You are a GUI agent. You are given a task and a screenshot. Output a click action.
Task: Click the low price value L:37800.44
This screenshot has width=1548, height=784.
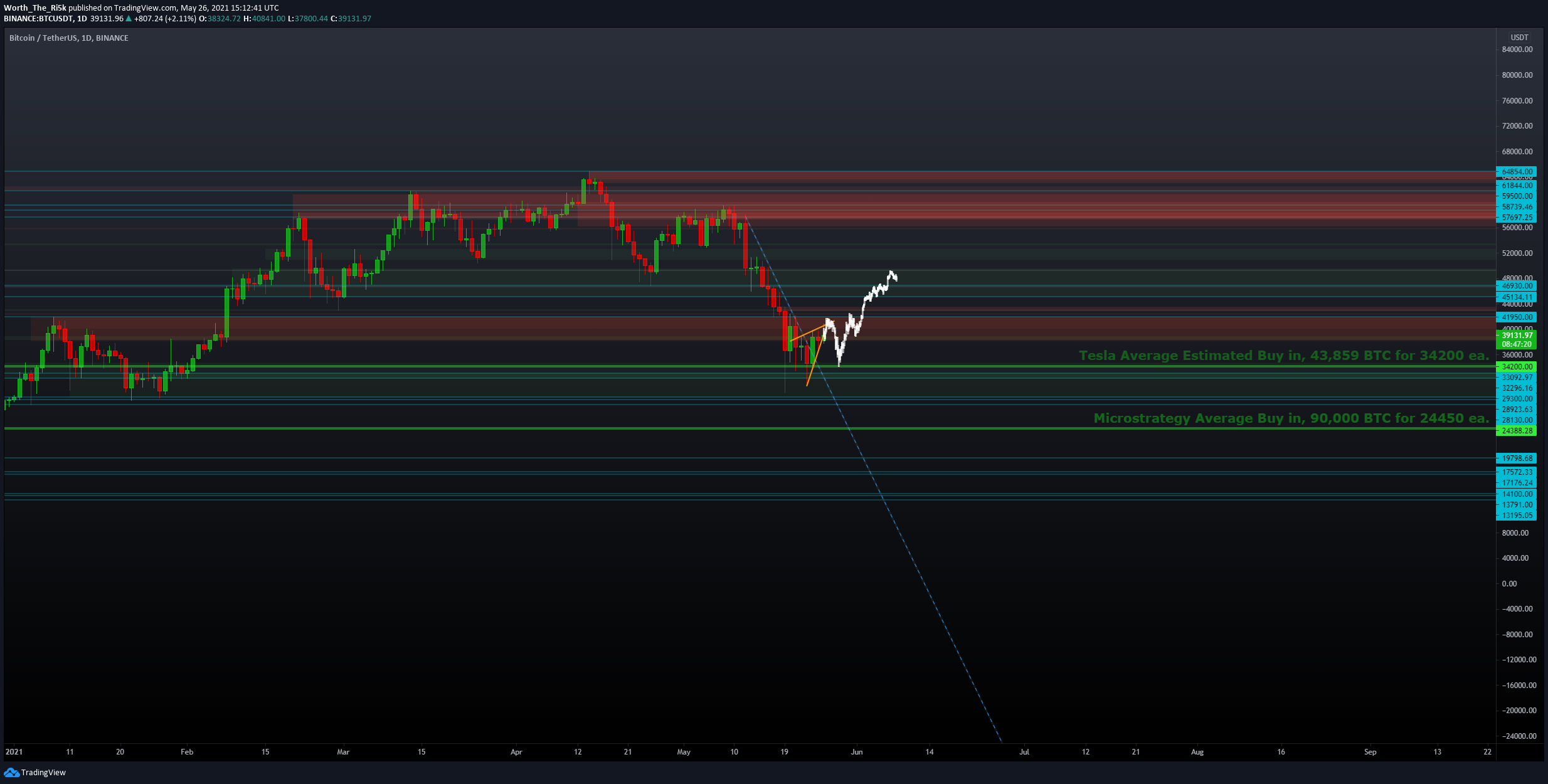[307, 19]
